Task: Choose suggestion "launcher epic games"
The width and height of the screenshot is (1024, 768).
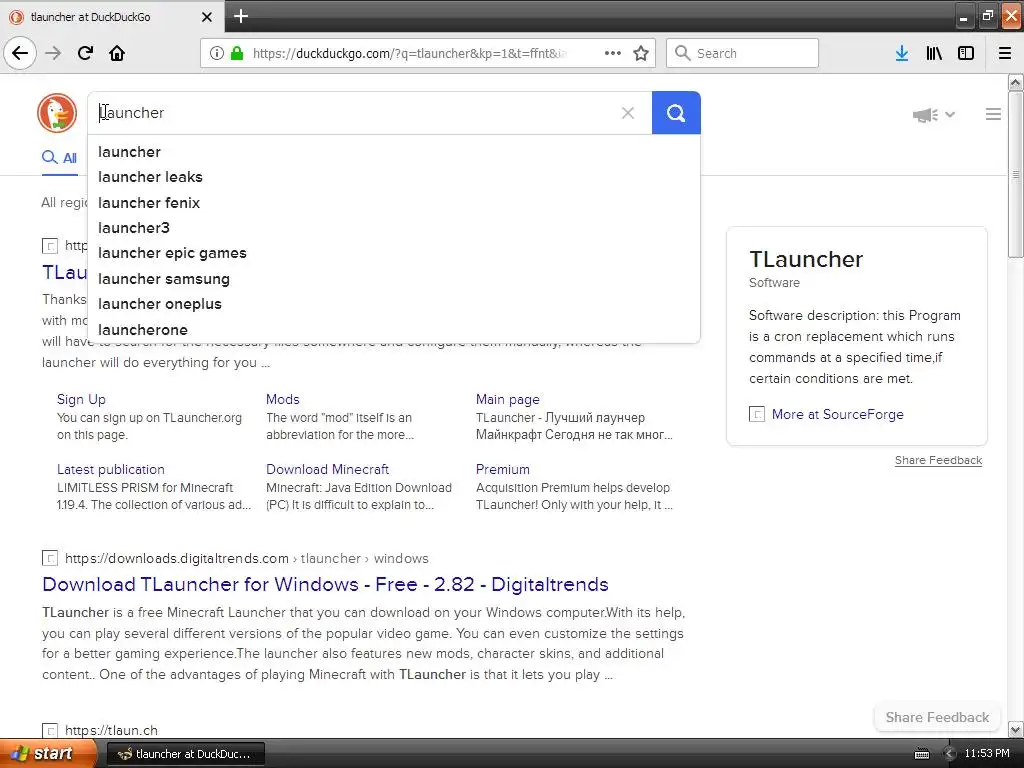Action: click(172, 253)
